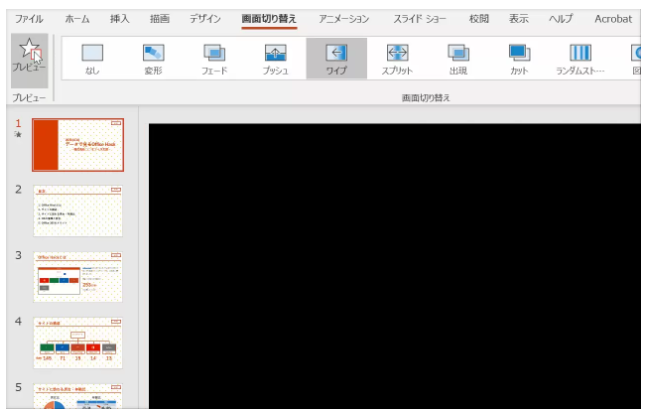This screenshot has height=419, width=655.
Task: Apply the カット (Cut) transition
Action: (519, 59)
